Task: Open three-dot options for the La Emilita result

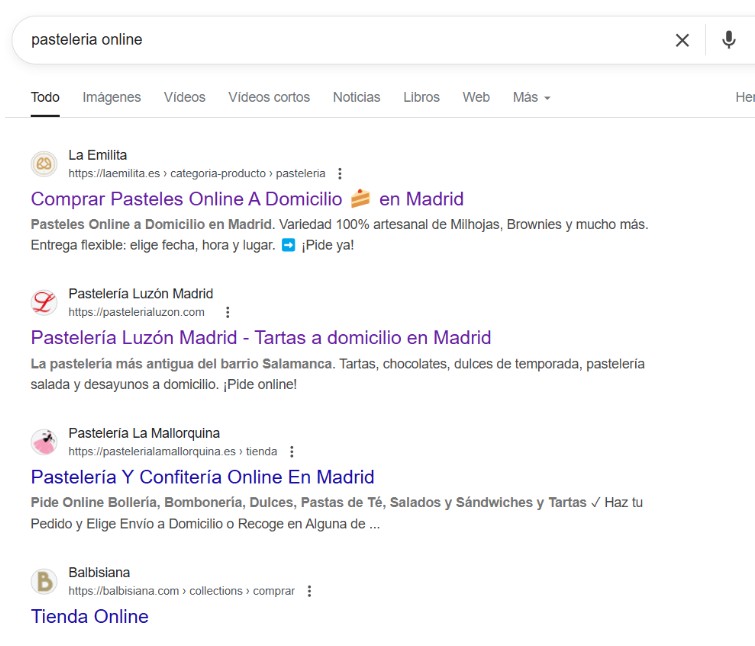Action: [340, 173]
